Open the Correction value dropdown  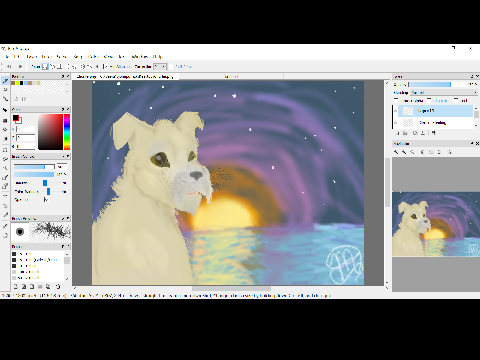[x=160, y=67]
